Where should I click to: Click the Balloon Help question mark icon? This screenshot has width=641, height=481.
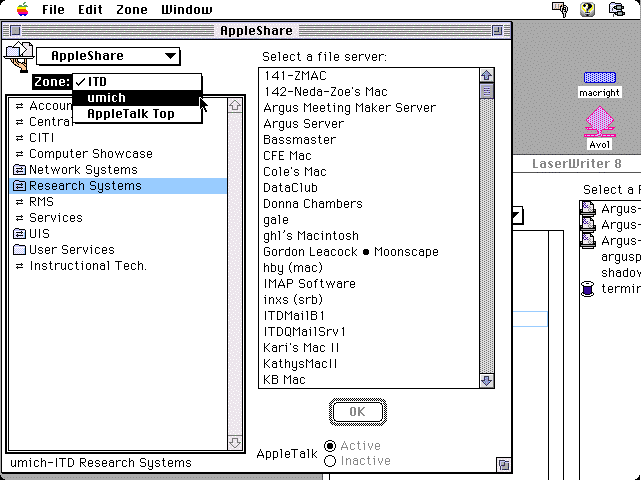point(588,9)
